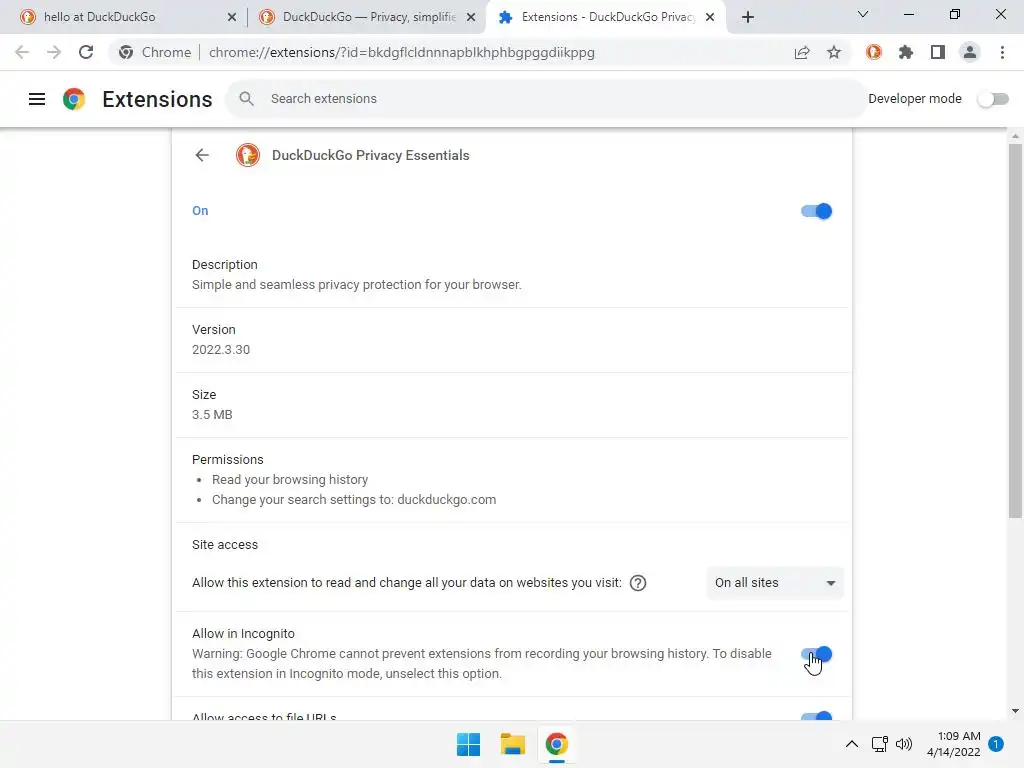Click the Chrome site info chip
This screenshot has height=768, width=1024.
tap(155, 52)
